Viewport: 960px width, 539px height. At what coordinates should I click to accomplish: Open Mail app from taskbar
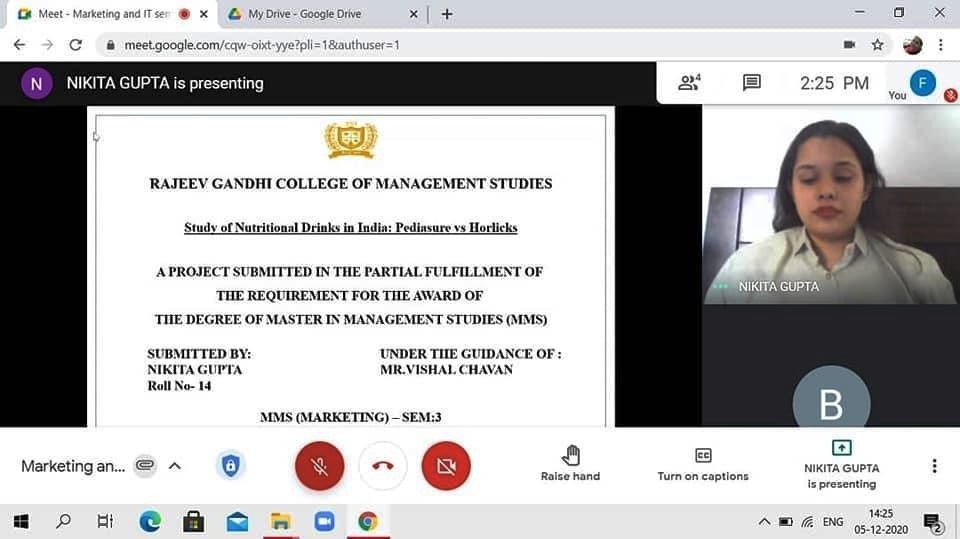pyautogui.click(x=237, y=521)
